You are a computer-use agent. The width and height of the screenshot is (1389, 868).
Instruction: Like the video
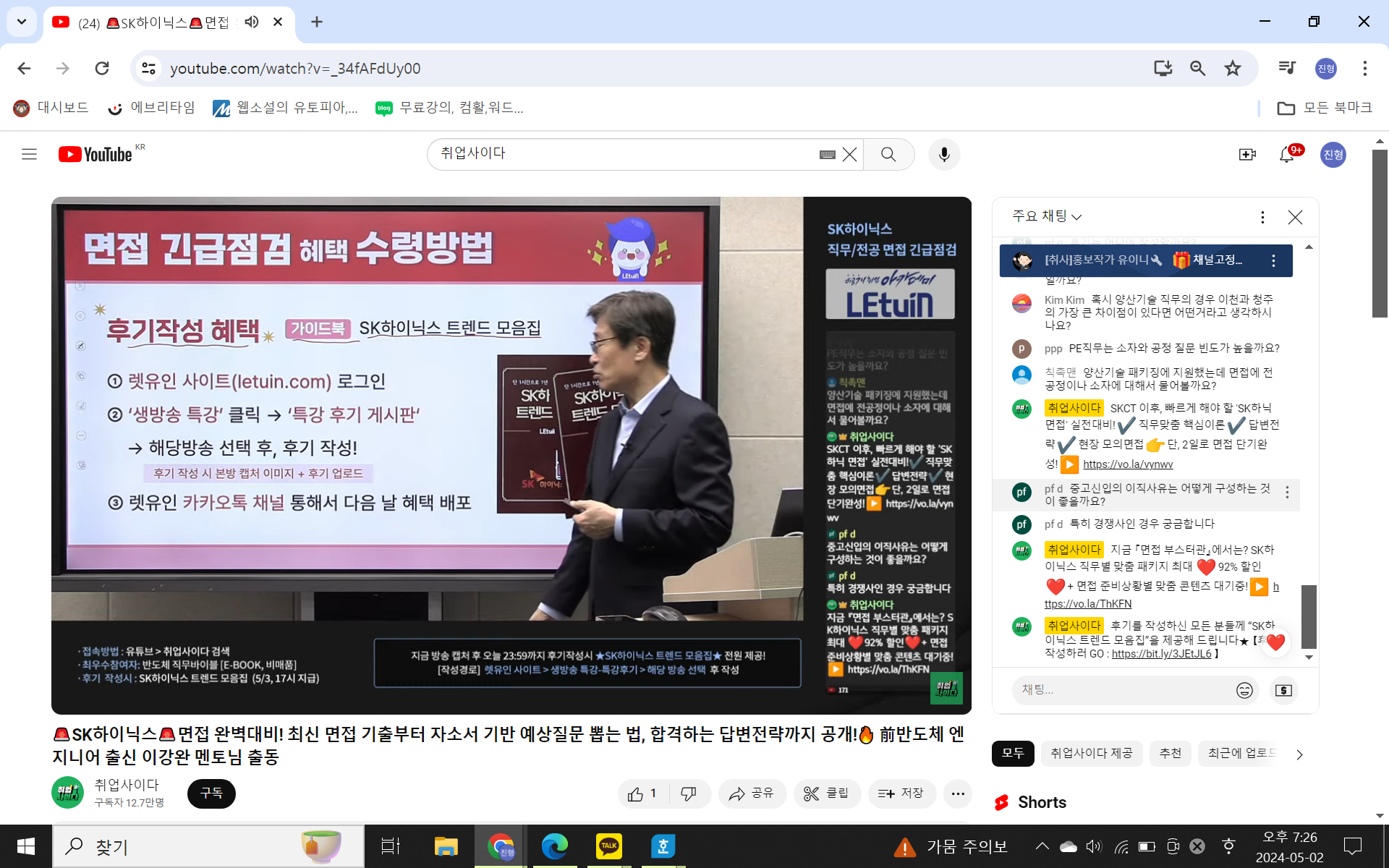(x=643, y=793)
